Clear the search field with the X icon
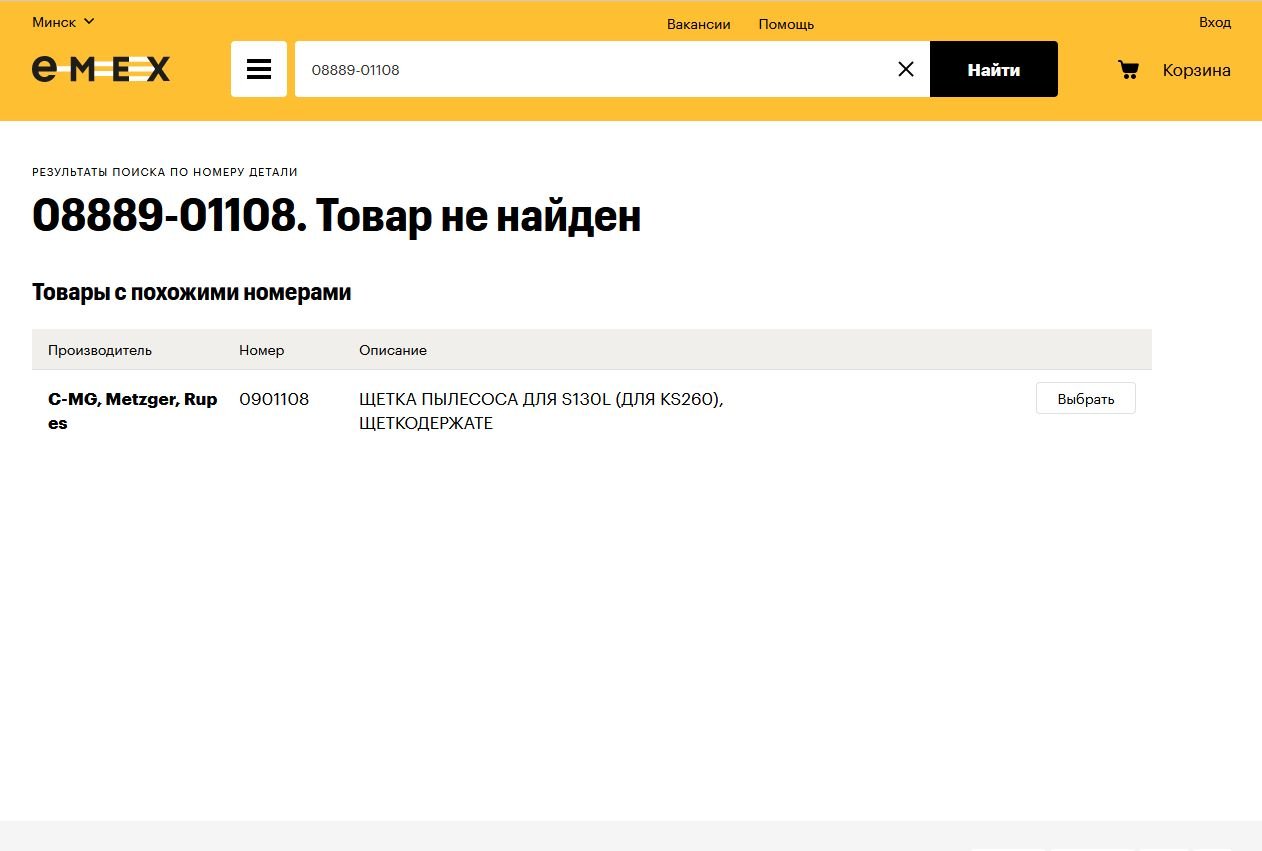Viewport: 1262px width, 851px height. click(x=906, y=69)
